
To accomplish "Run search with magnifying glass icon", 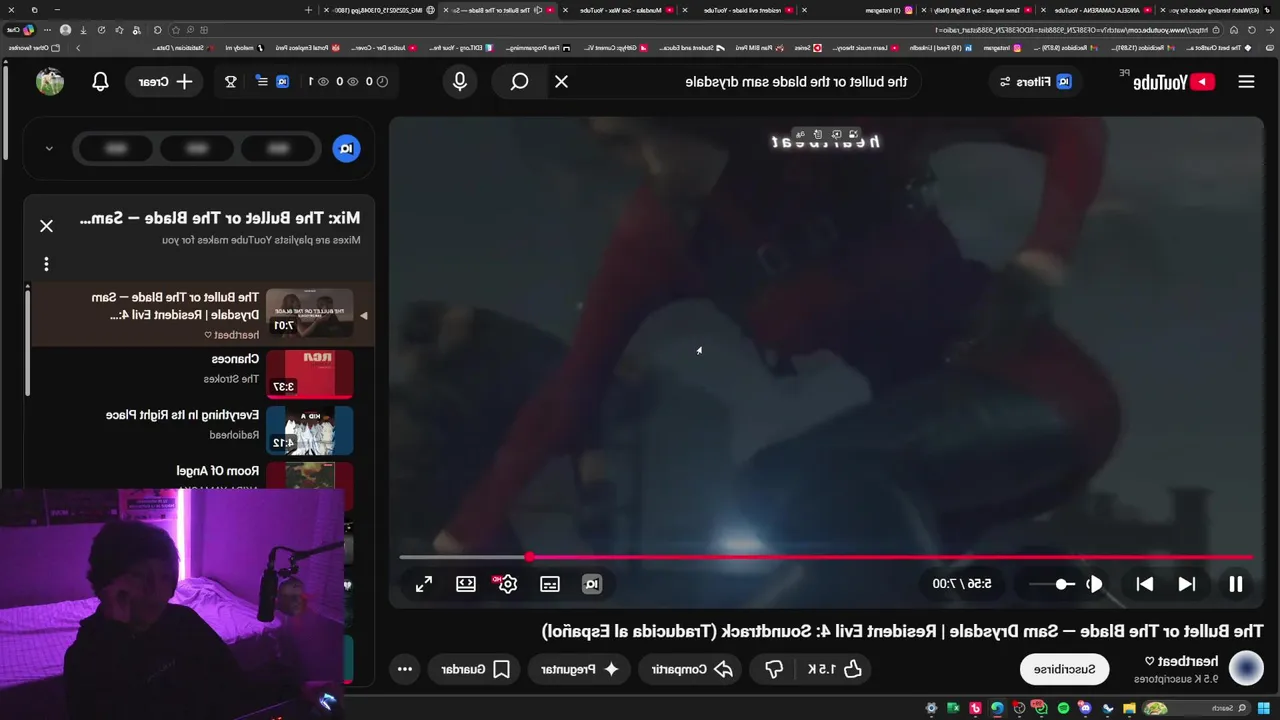I will (519, 82).
